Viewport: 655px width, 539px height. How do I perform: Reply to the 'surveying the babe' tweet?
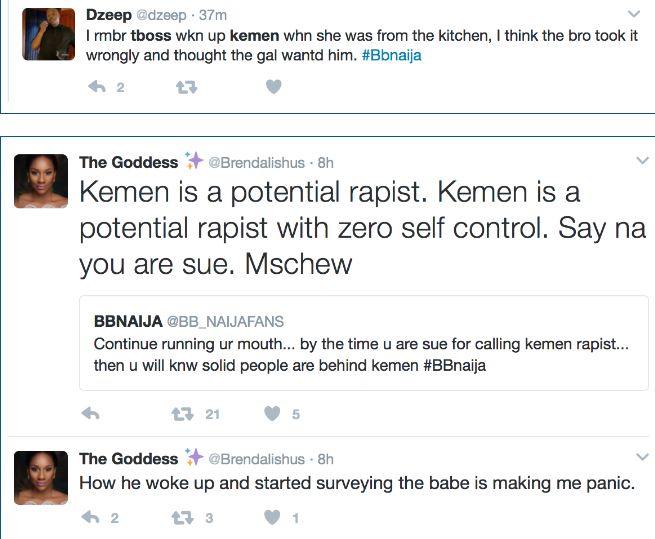pyautogui.click(x=91, y=518)
